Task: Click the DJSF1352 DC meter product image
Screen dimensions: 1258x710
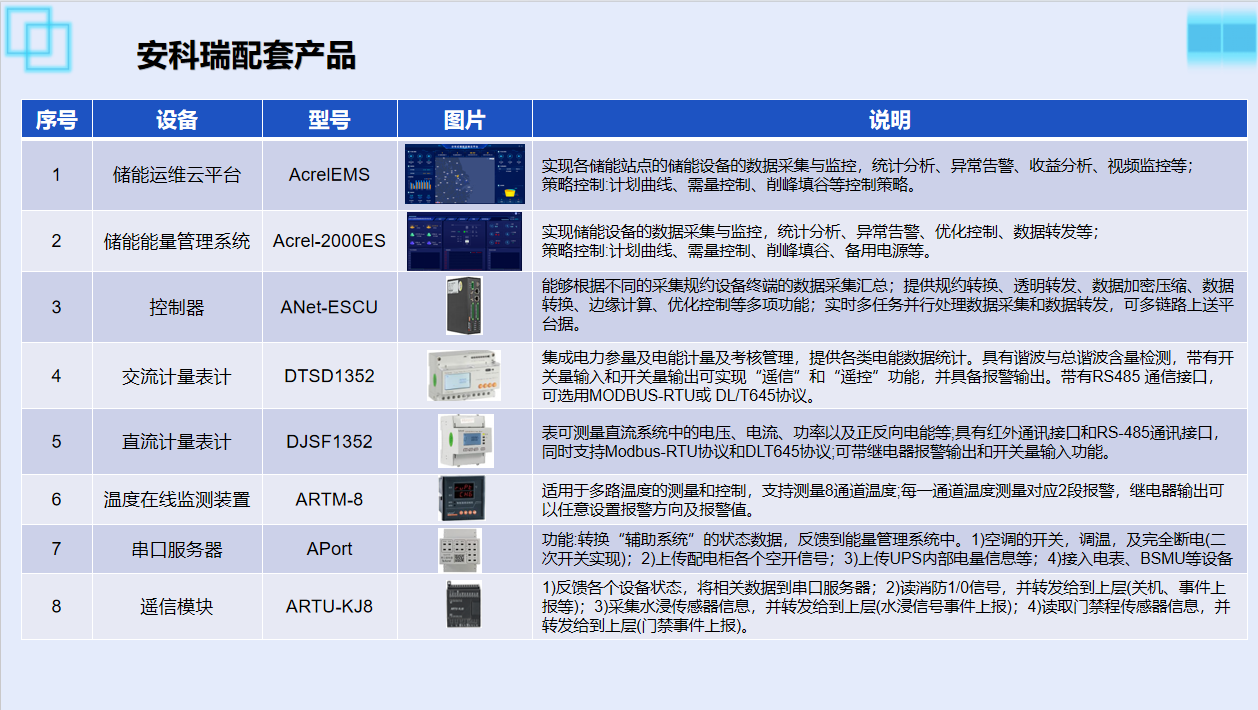Action: coord(465,441)
